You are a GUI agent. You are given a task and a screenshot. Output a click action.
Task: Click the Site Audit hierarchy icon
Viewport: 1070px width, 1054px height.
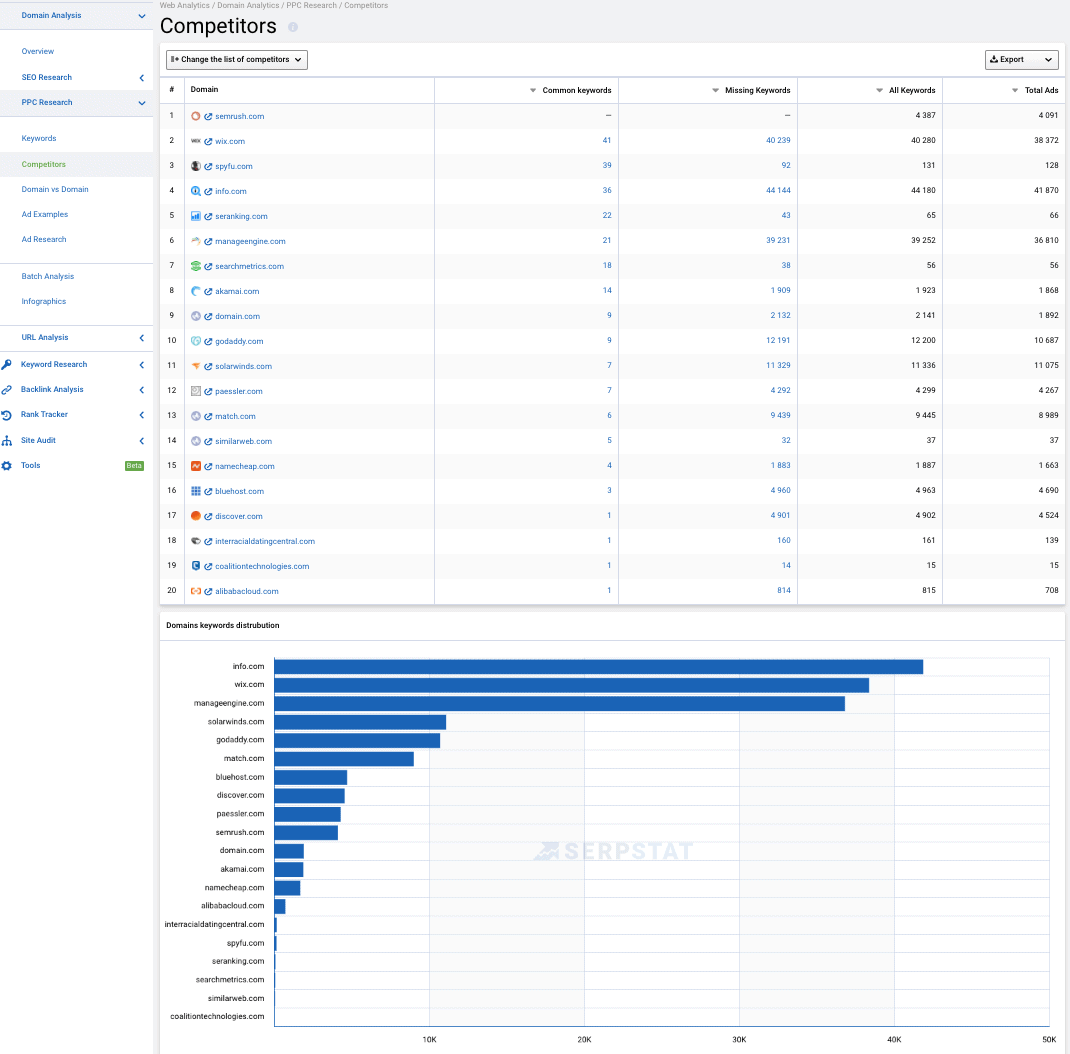[x=7, y=441]
